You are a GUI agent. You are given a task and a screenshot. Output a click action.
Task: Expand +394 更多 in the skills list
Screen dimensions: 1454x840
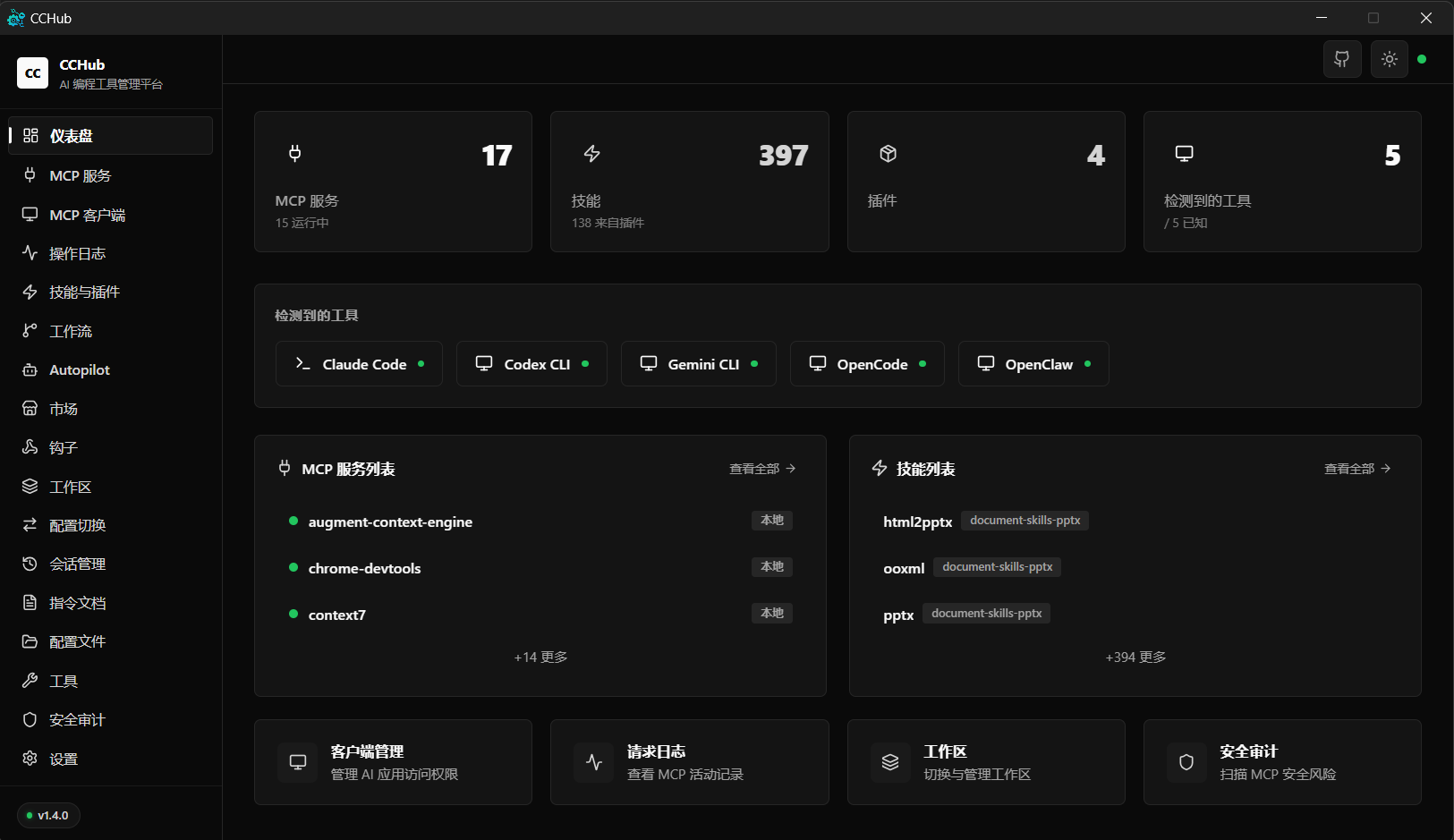(x=1135, y=656)
